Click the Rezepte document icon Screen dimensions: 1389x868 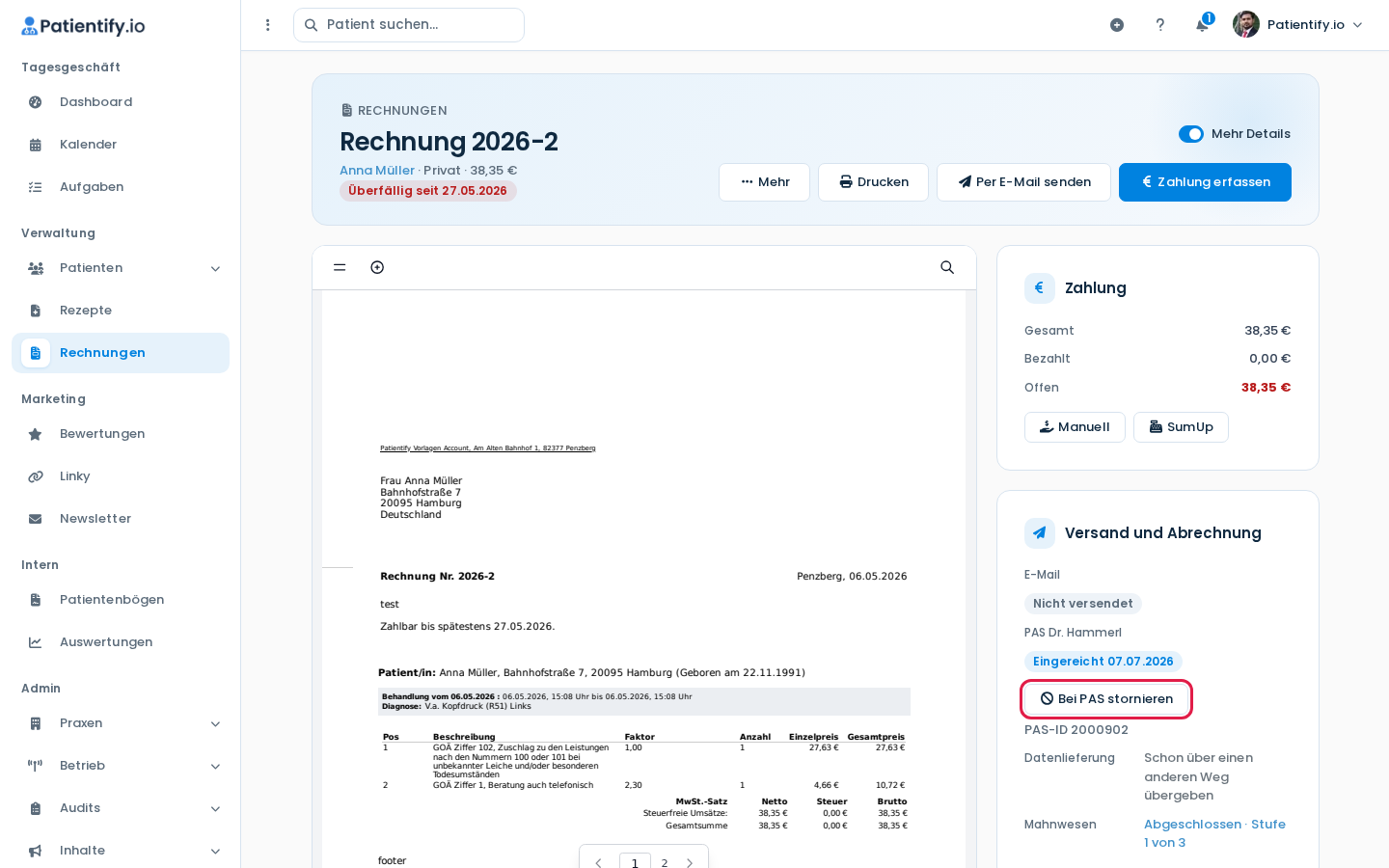[x=36, y=311]
